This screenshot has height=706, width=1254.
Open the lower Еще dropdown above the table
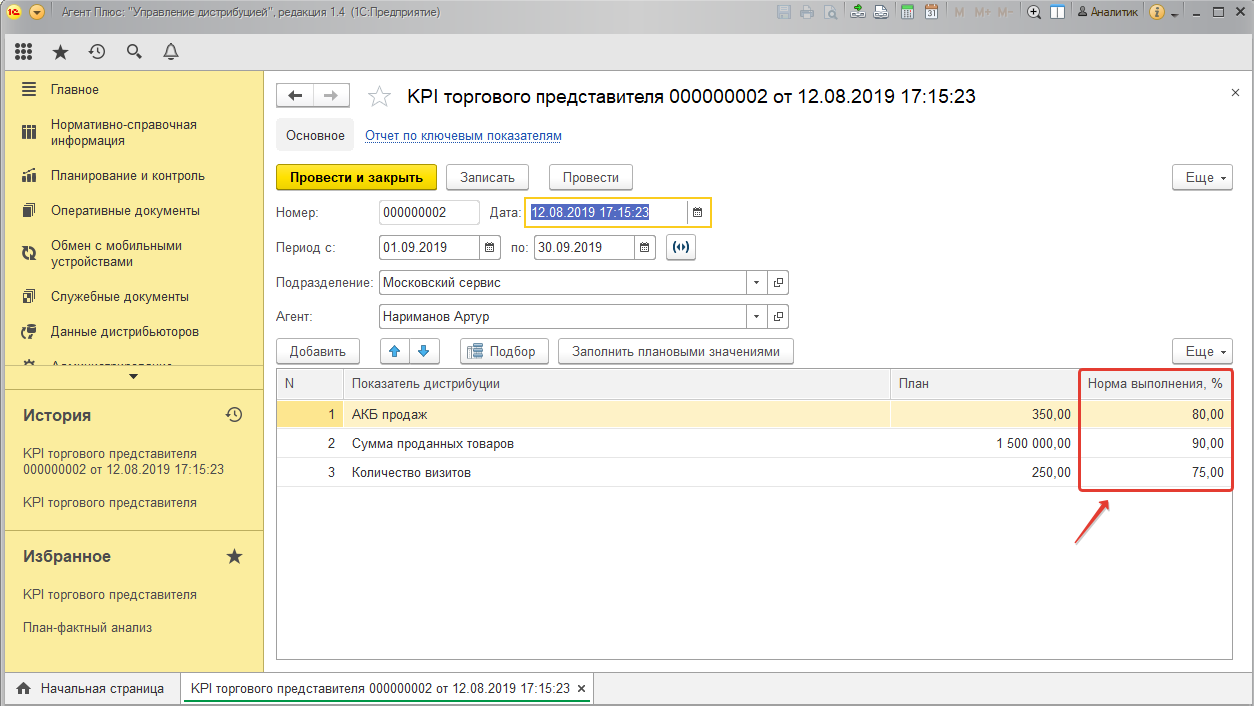pos(1202,351)
